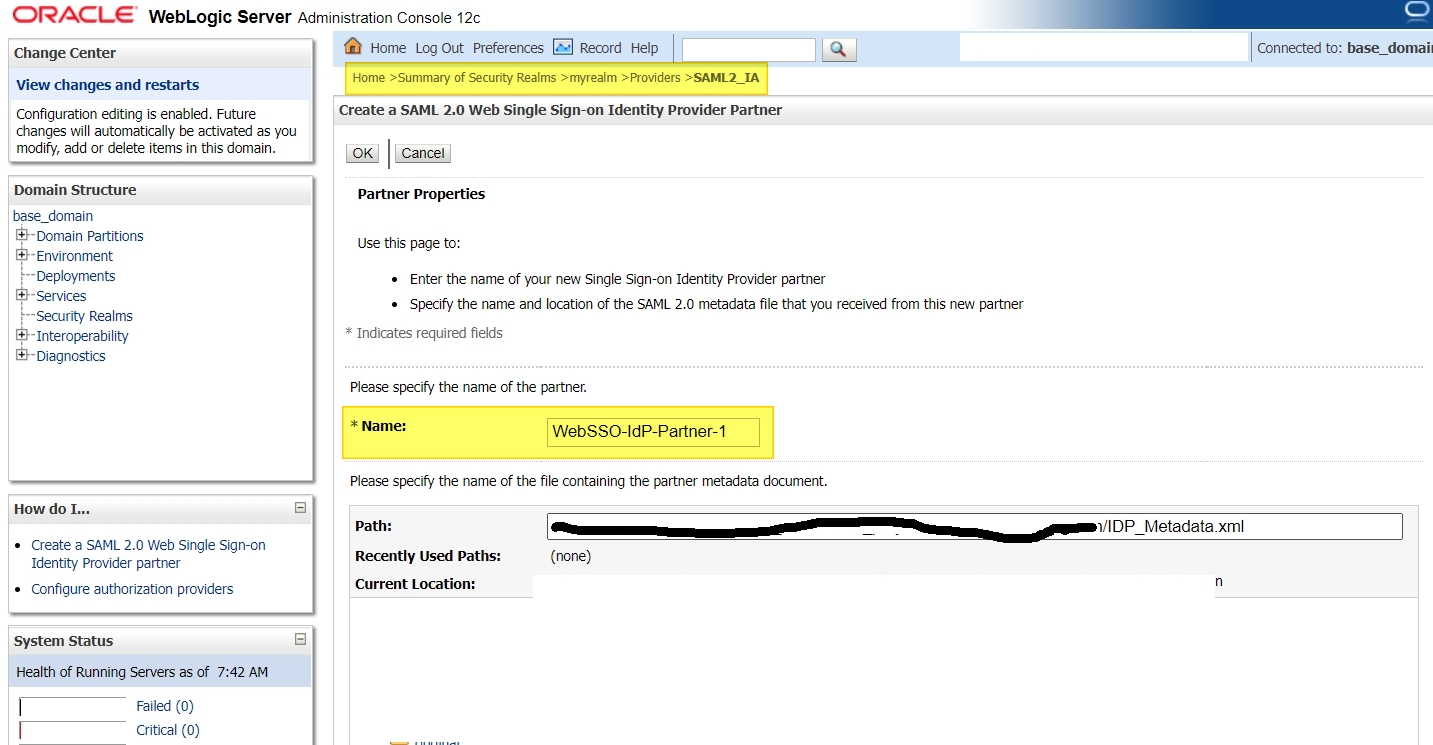
Task: Navigate to myrealm in the breadcrumb
Action: coord(593,77)
